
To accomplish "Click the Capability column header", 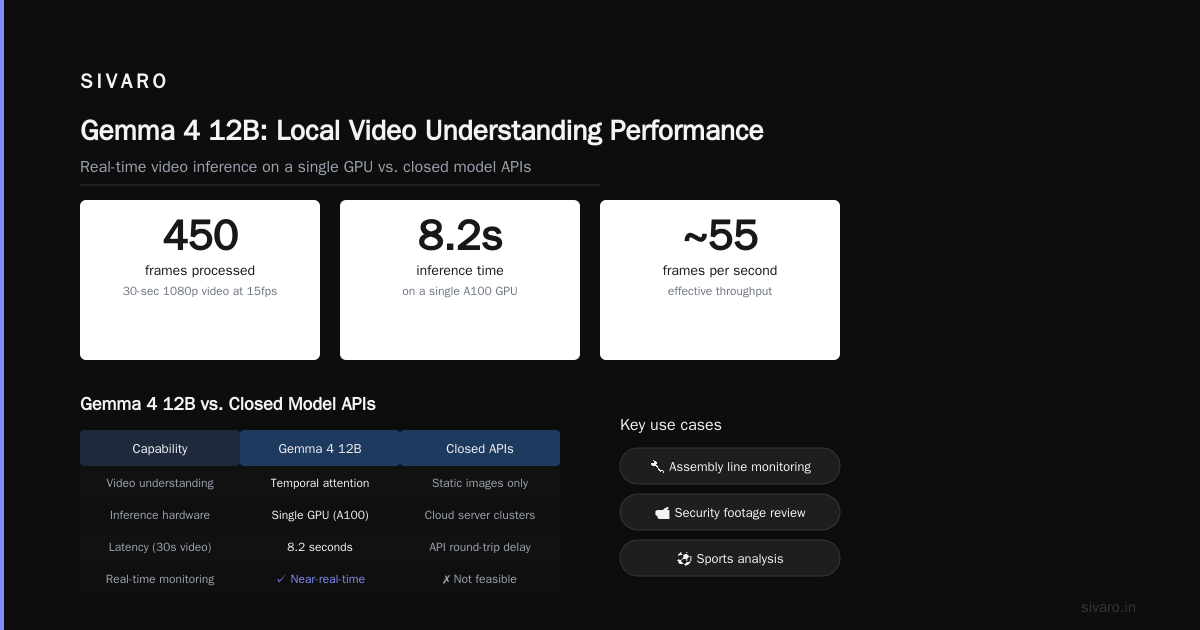I will tap(160, 448).
